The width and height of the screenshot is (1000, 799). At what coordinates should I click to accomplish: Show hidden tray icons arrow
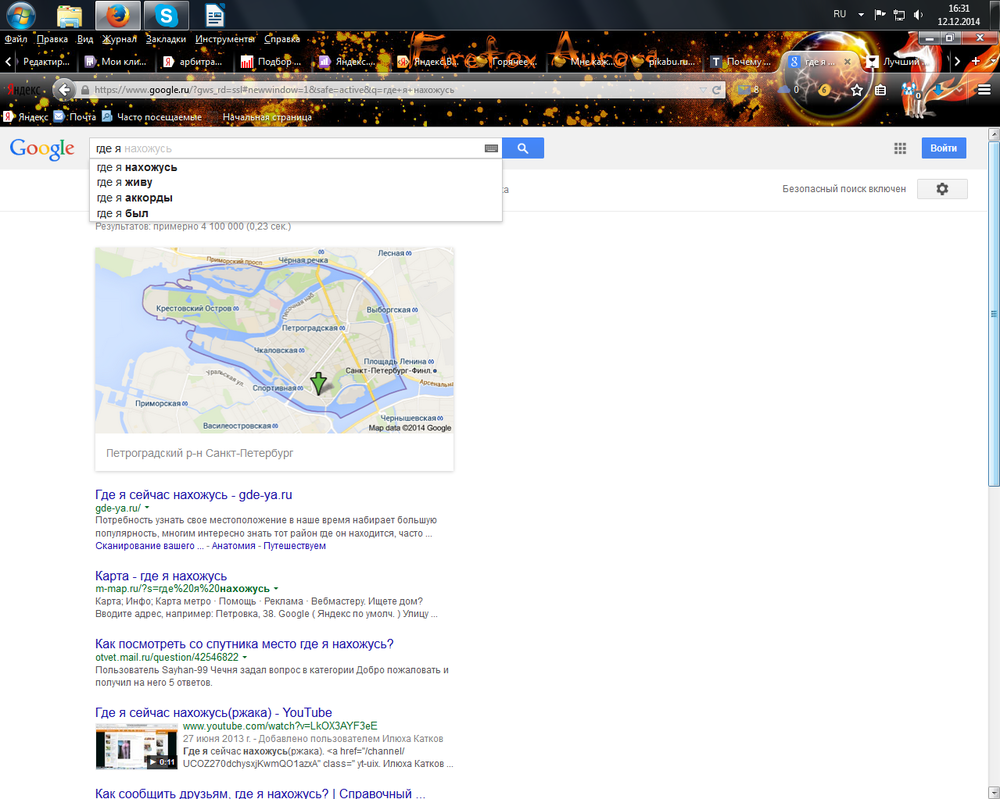pyautogui.click(x=861, y=14)
